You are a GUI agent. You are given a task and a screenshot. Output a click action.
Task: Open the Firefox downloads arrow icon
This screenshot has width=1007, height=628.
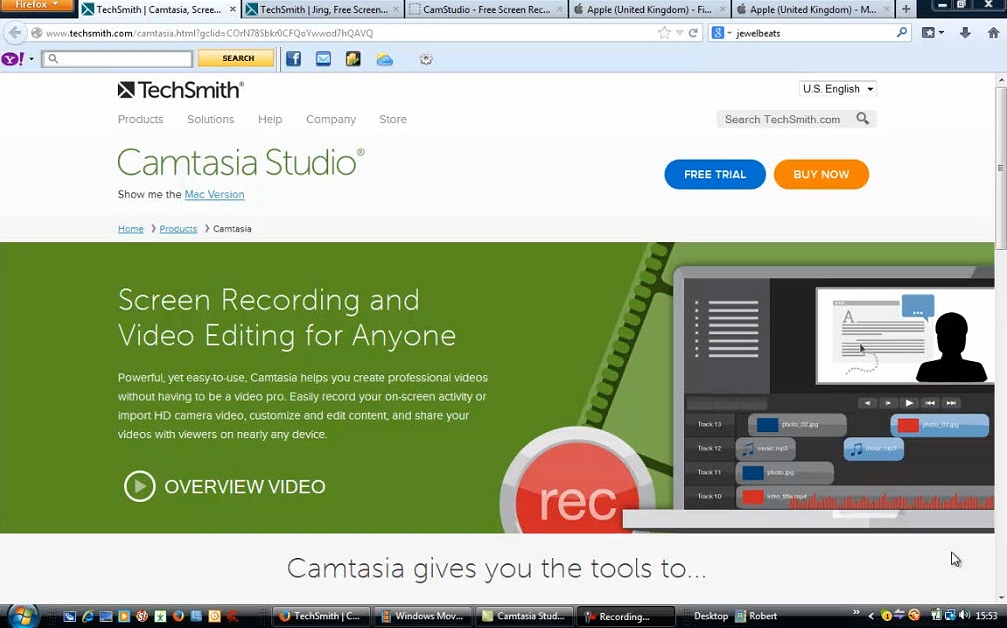pyautogui.click(x=965, y=33)
